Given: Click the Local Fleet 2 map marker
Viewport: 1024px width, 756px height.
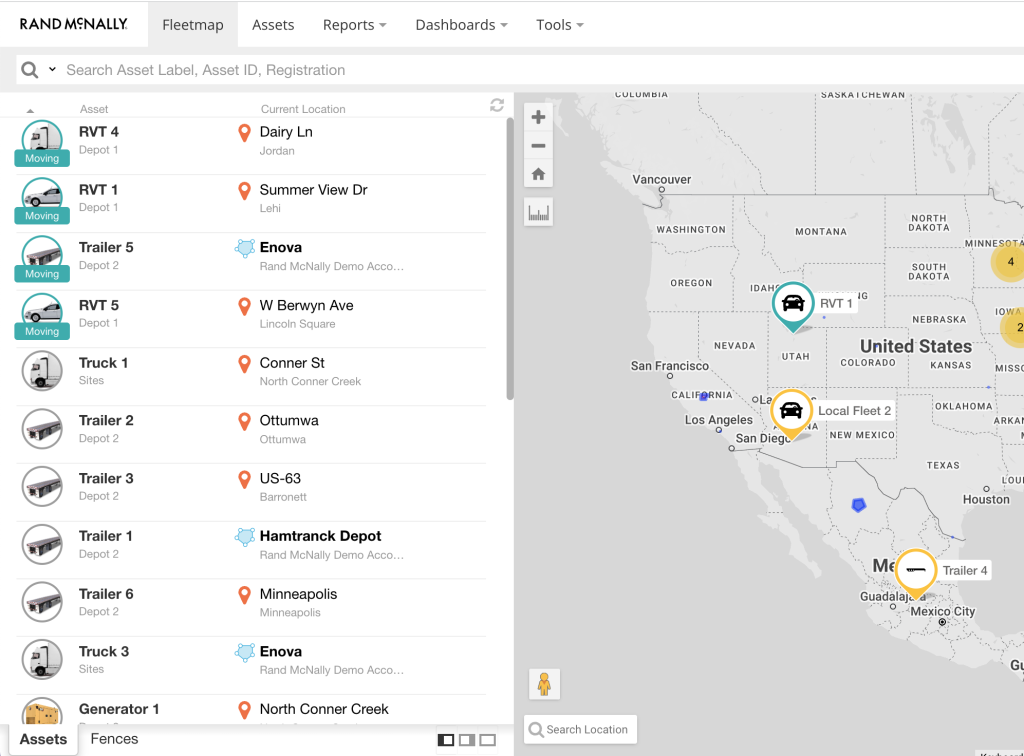Looking at the screenshot, I should [x=792, y=414].
